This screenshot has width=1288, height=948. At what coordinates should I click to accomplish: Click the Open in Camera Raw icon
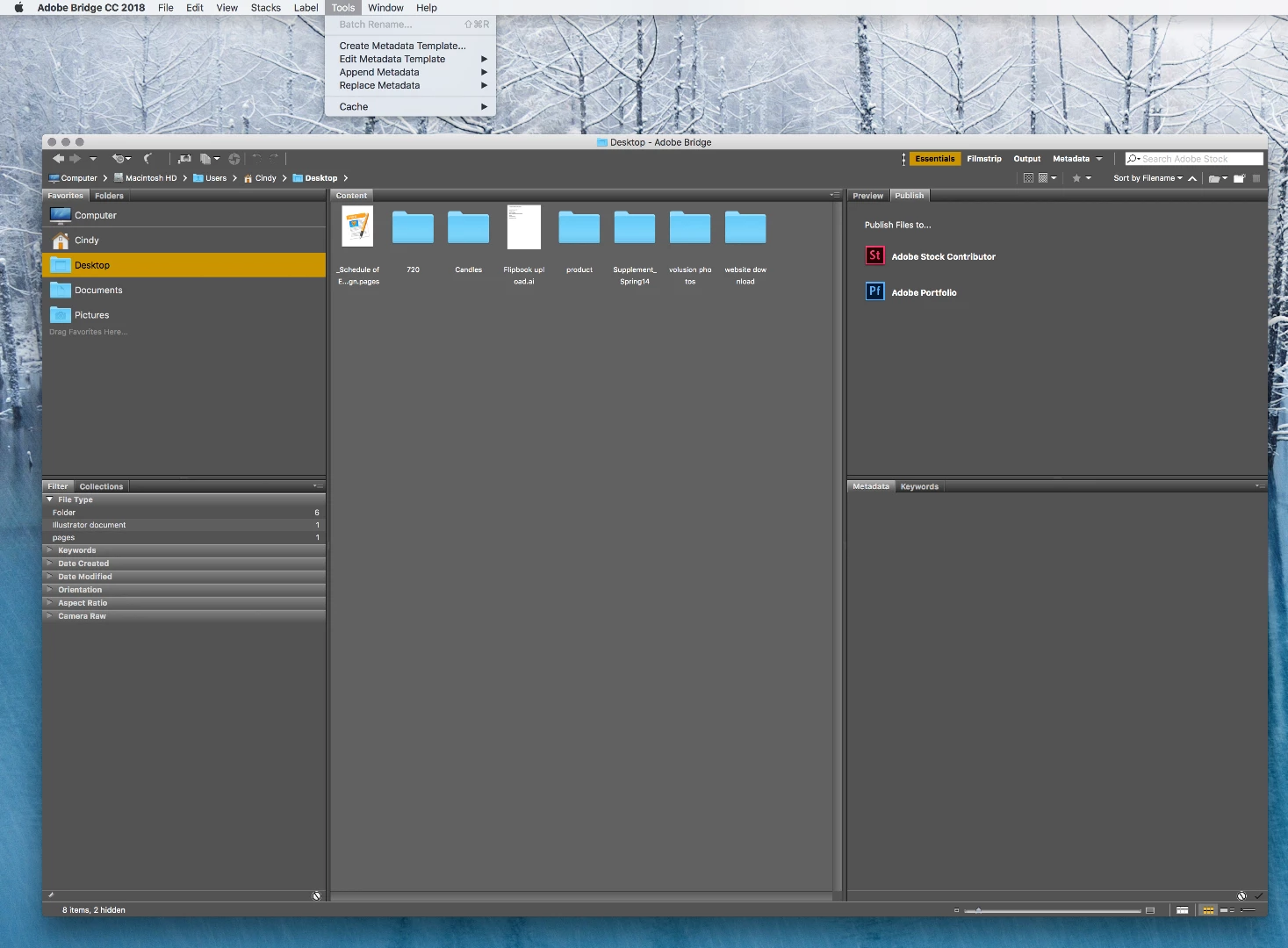pos(234,159)
